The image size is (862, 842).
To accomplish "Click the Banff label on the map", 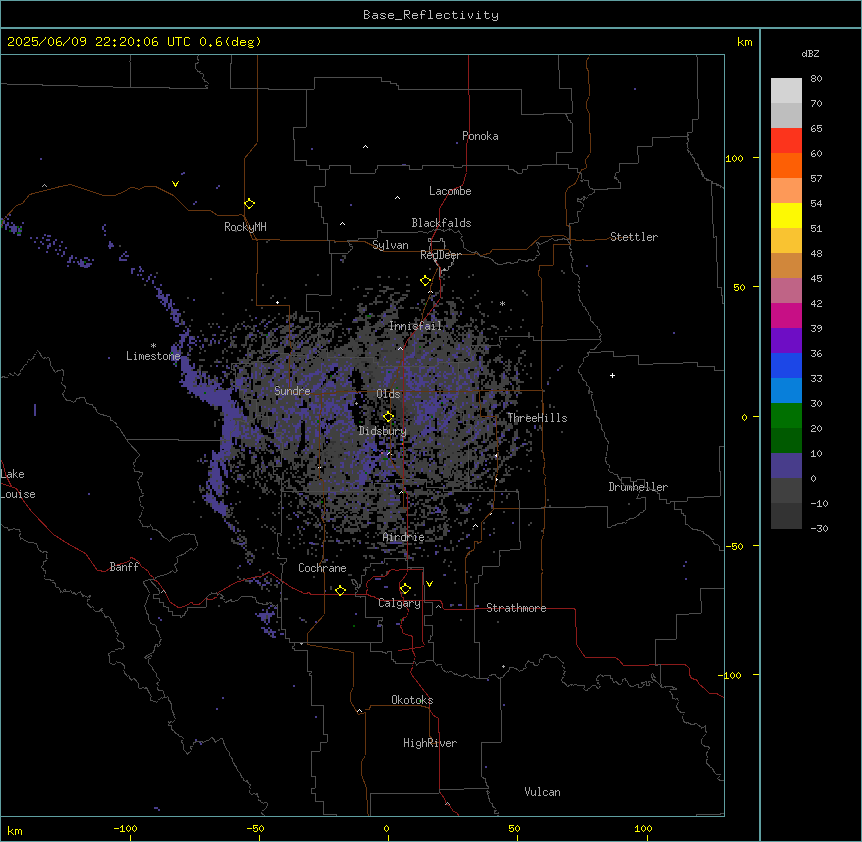I will pos(124,567).
